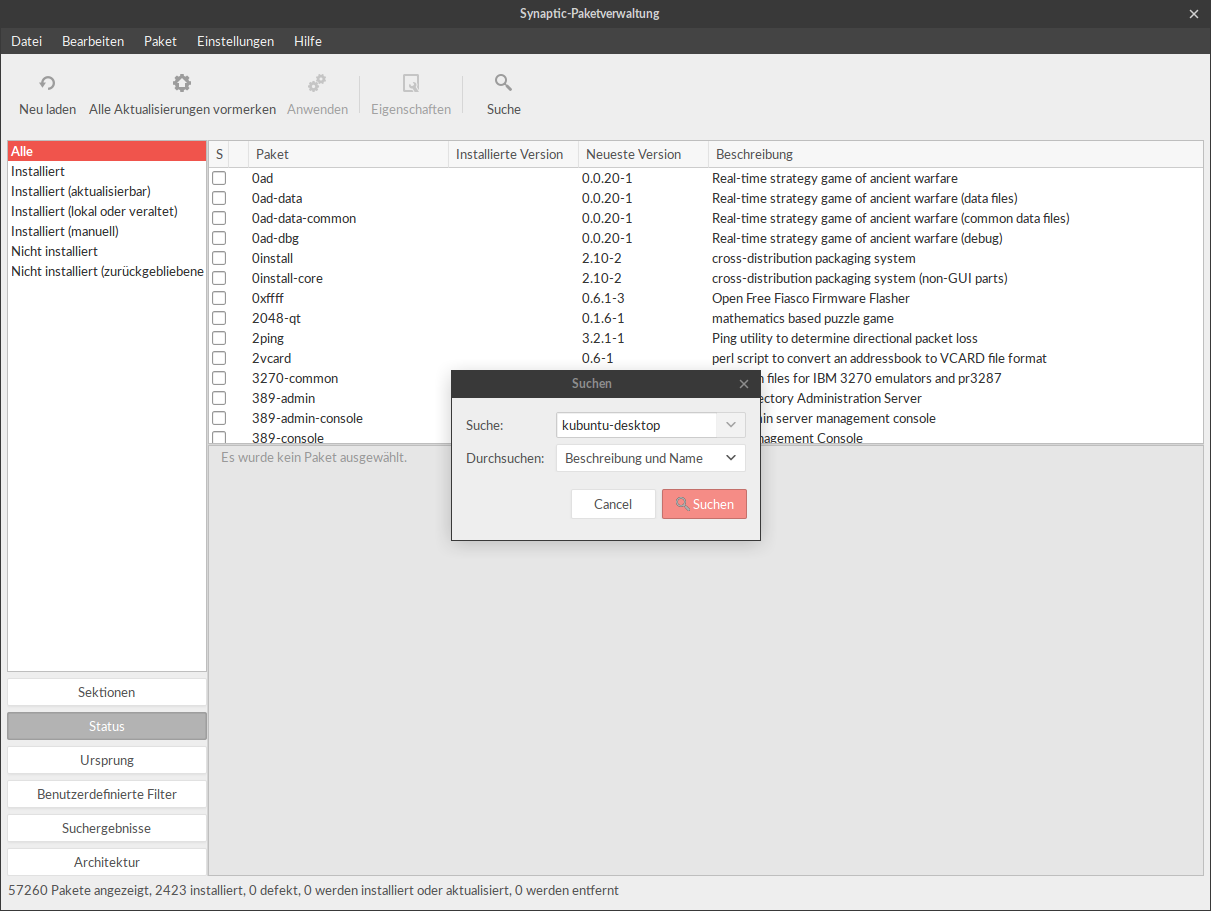Mark the 389-admin package checkbox
Image resolution: width=1211 pixels, height=911 pixels.
(219, 398)
